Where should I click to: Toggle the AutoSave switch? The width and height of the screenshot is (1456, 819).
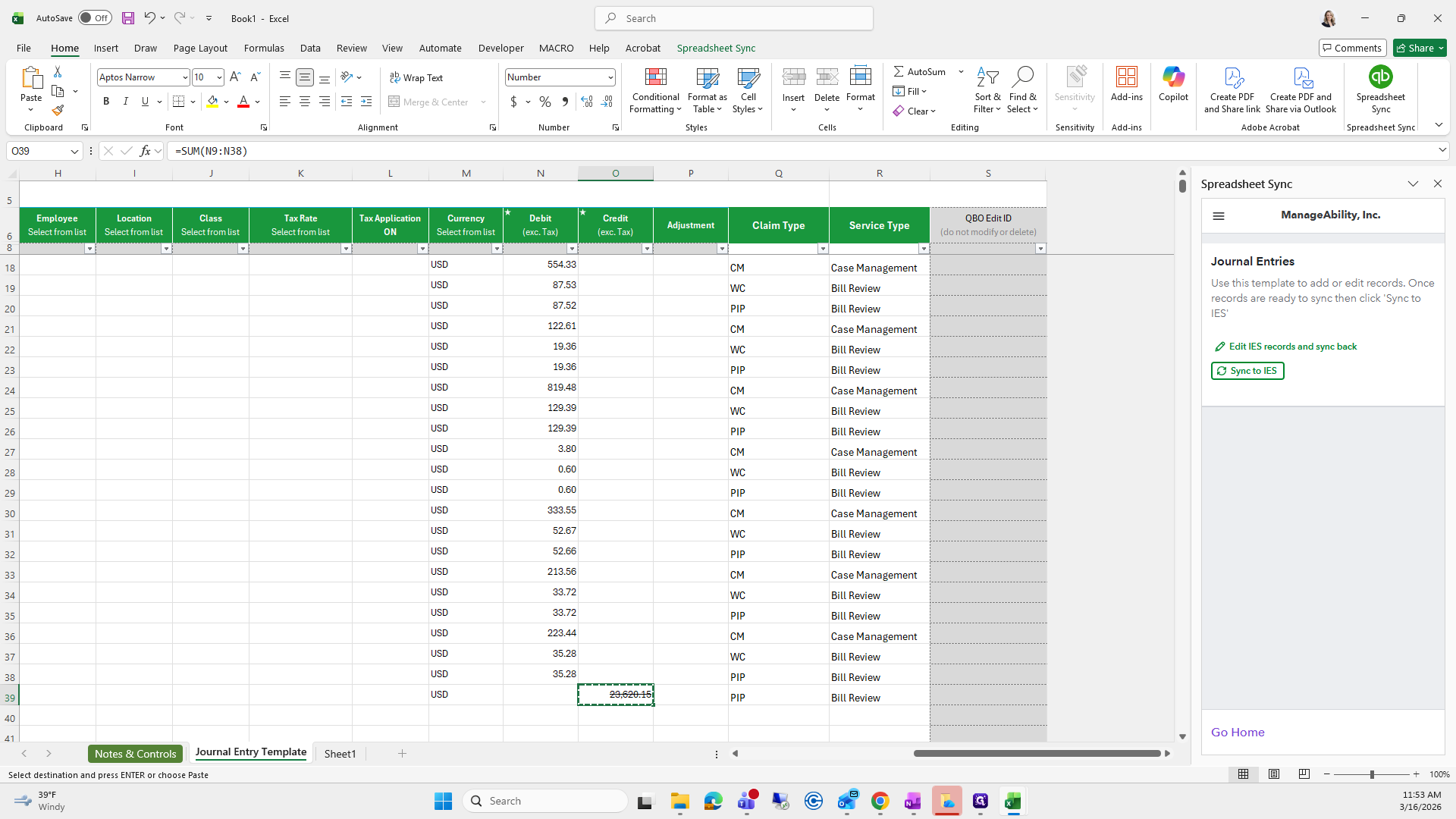point(95,18)
